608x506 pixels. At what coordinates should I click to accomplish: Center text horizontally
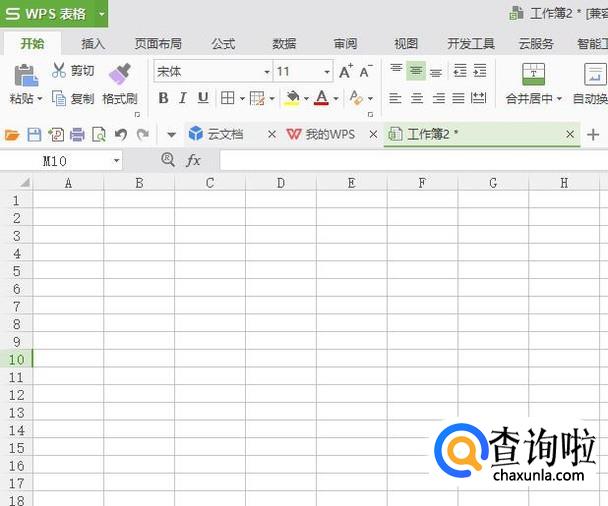click(417, 98)
